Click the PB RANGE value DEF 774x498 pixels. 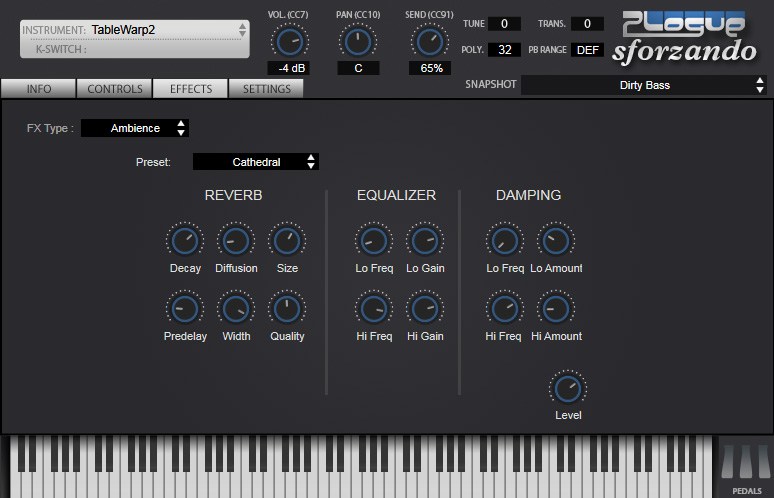587,50
